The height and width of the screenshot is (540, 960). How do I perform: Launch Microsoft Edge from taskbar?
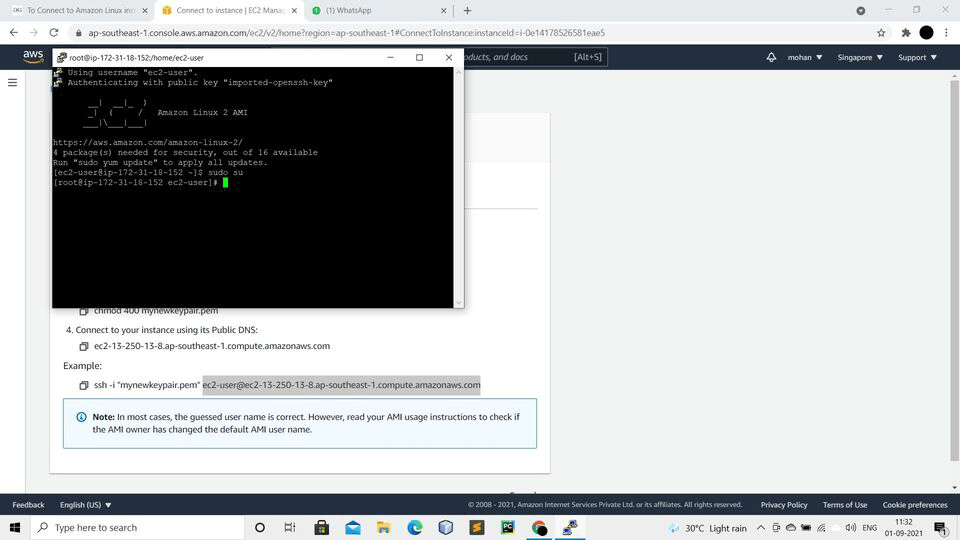pos(414,528)
